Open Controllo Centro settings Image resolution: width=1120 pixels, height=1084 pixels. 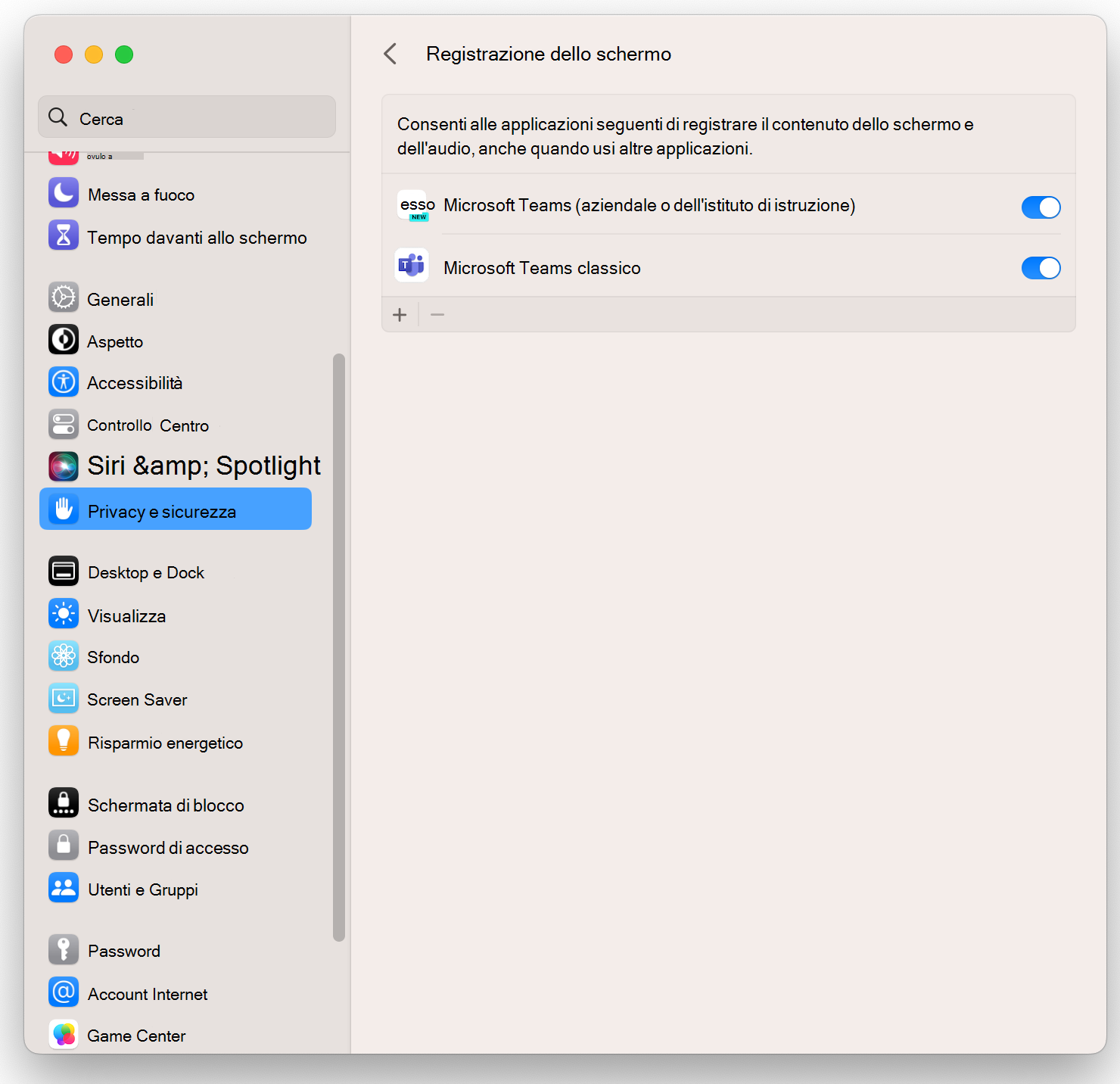click(x=147, y=425)
